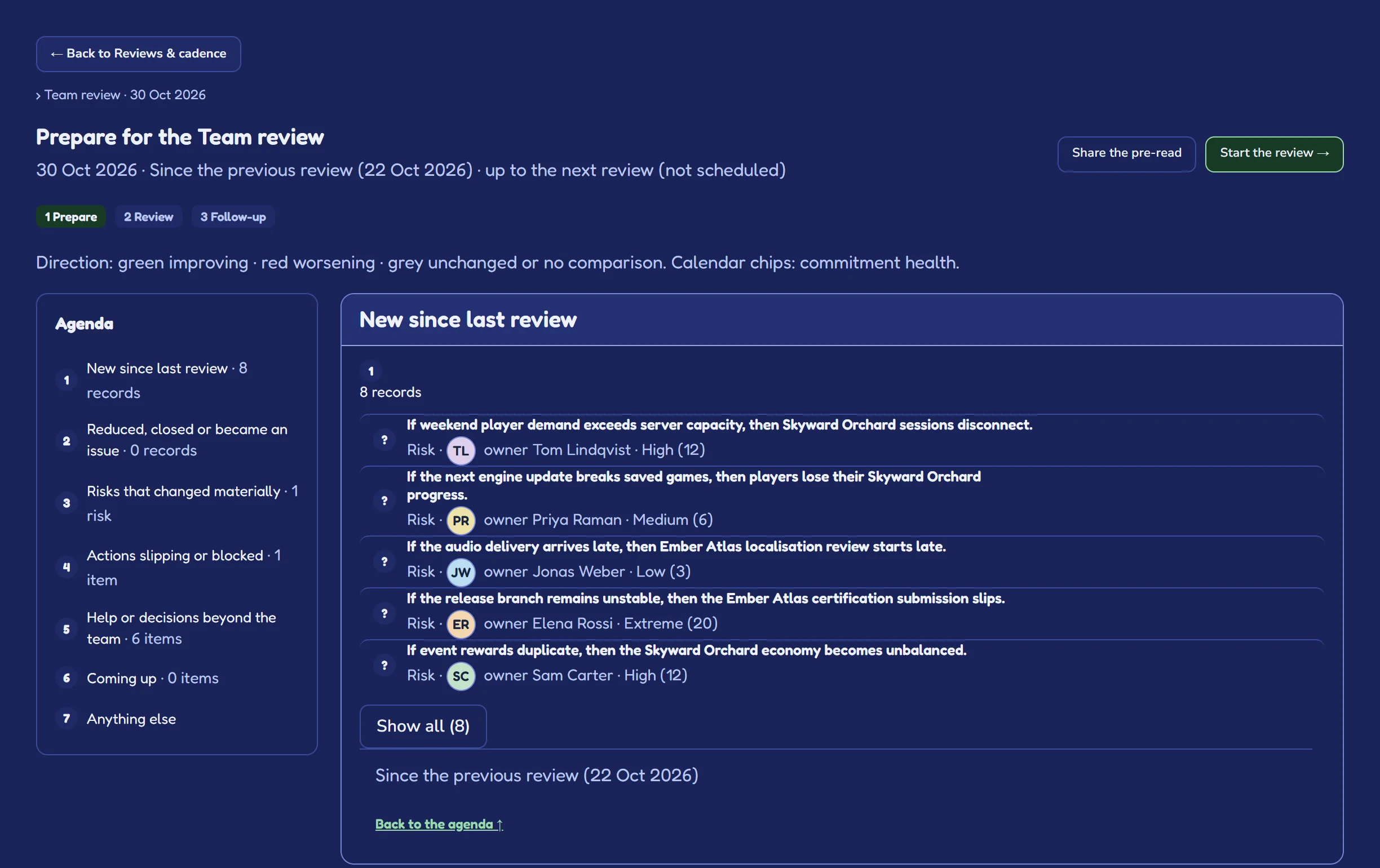Open Team review breadcrumb 30 Oct 2026

coord(125,95)
